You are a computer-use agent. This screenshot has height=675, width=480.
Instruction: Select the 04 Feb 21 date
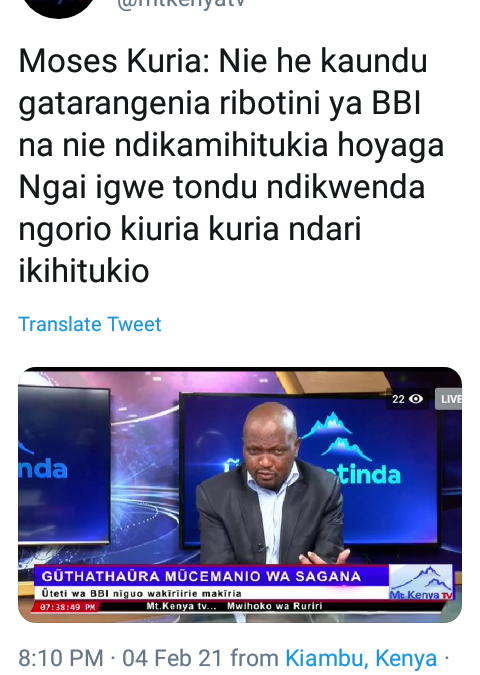[x=172, y=658]
